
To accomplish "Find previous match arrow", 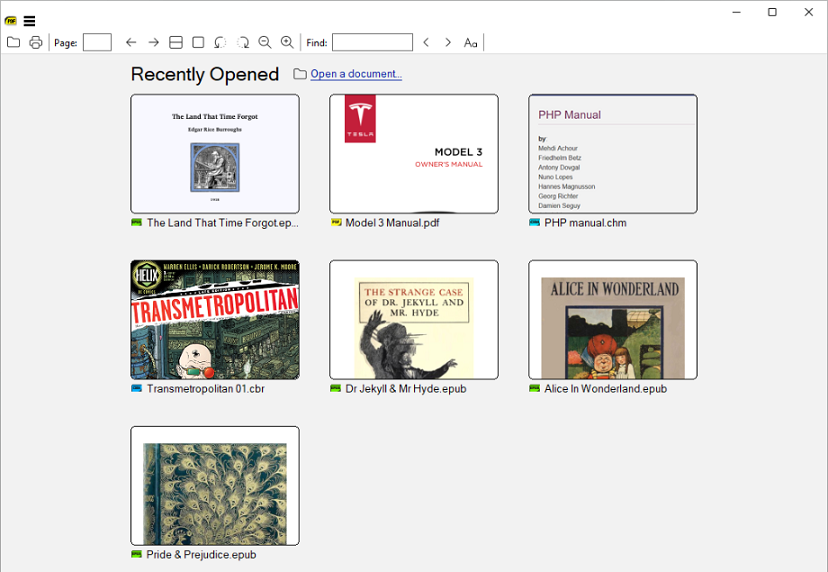I will pyautogui.click(x=426, y=42).
